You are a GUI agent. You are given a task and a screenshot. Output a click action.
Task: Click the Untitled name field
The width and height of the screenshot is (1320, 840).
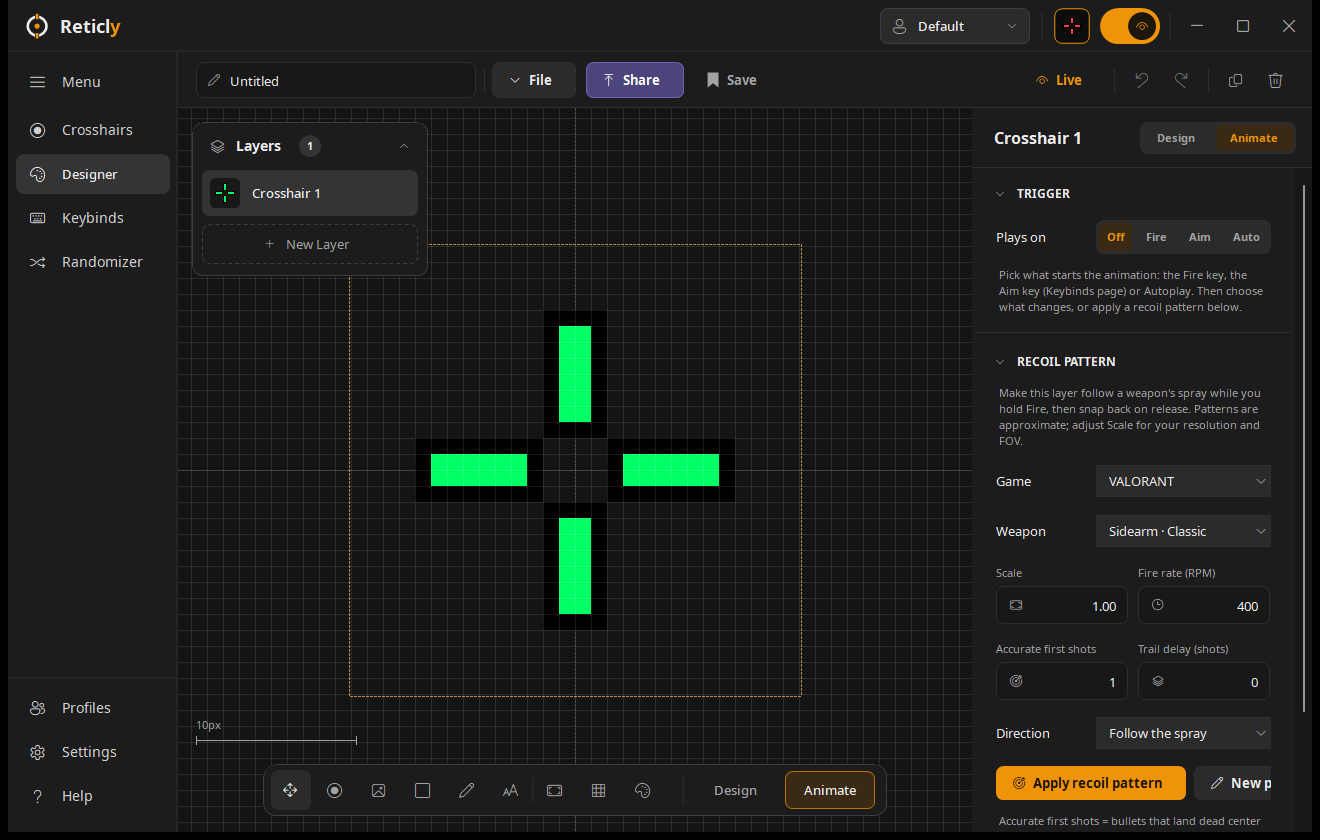click(x=336, y=80)
